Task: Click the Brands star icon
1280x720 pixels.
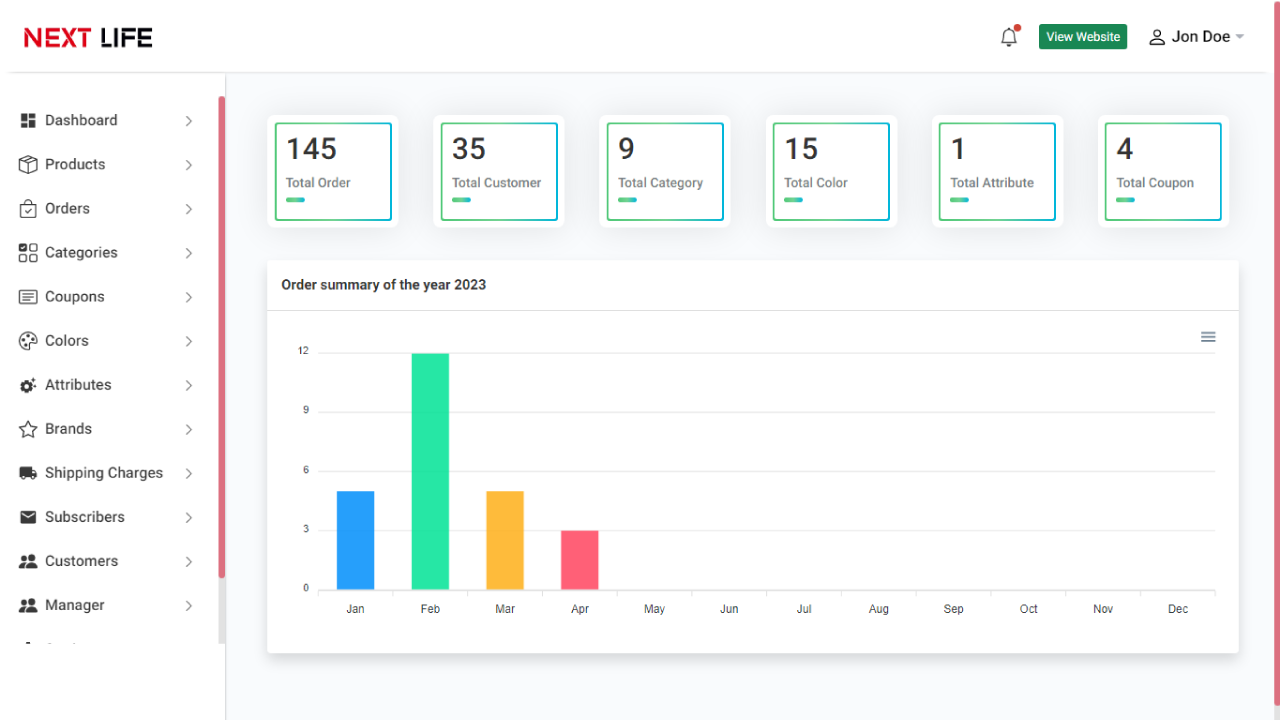Action: (x=28, y=429)
